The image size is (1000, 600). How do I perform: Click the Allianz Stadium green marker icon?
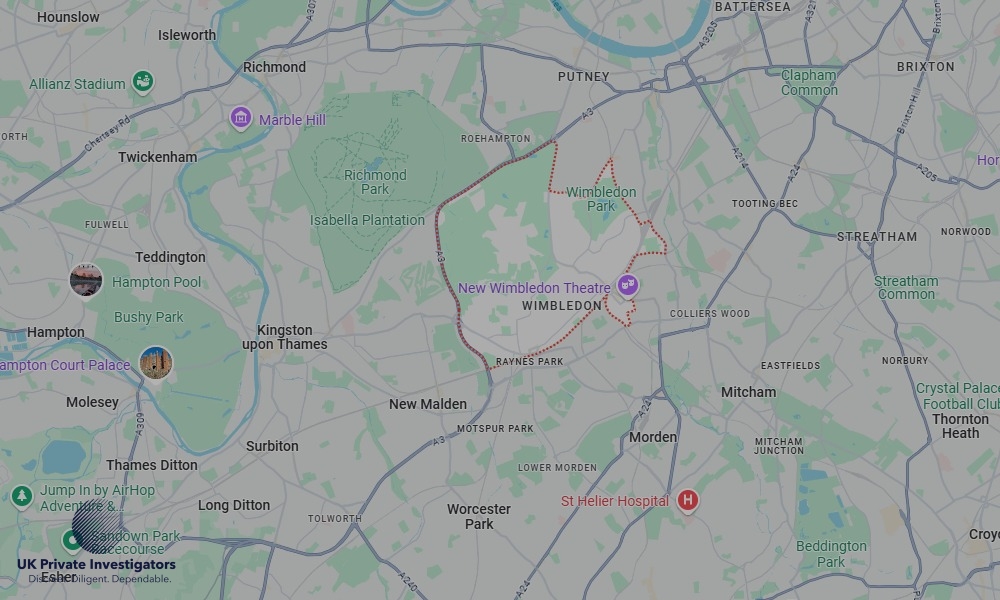143,82
